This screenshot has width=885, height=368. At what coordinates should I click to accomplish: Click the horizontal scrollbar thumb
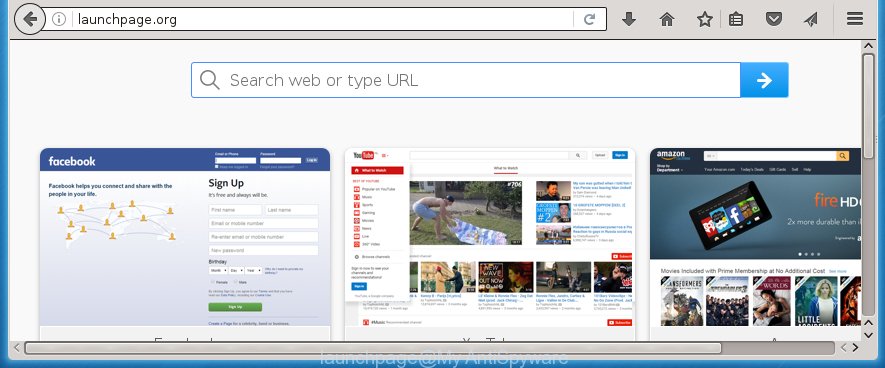pos(373,348)
